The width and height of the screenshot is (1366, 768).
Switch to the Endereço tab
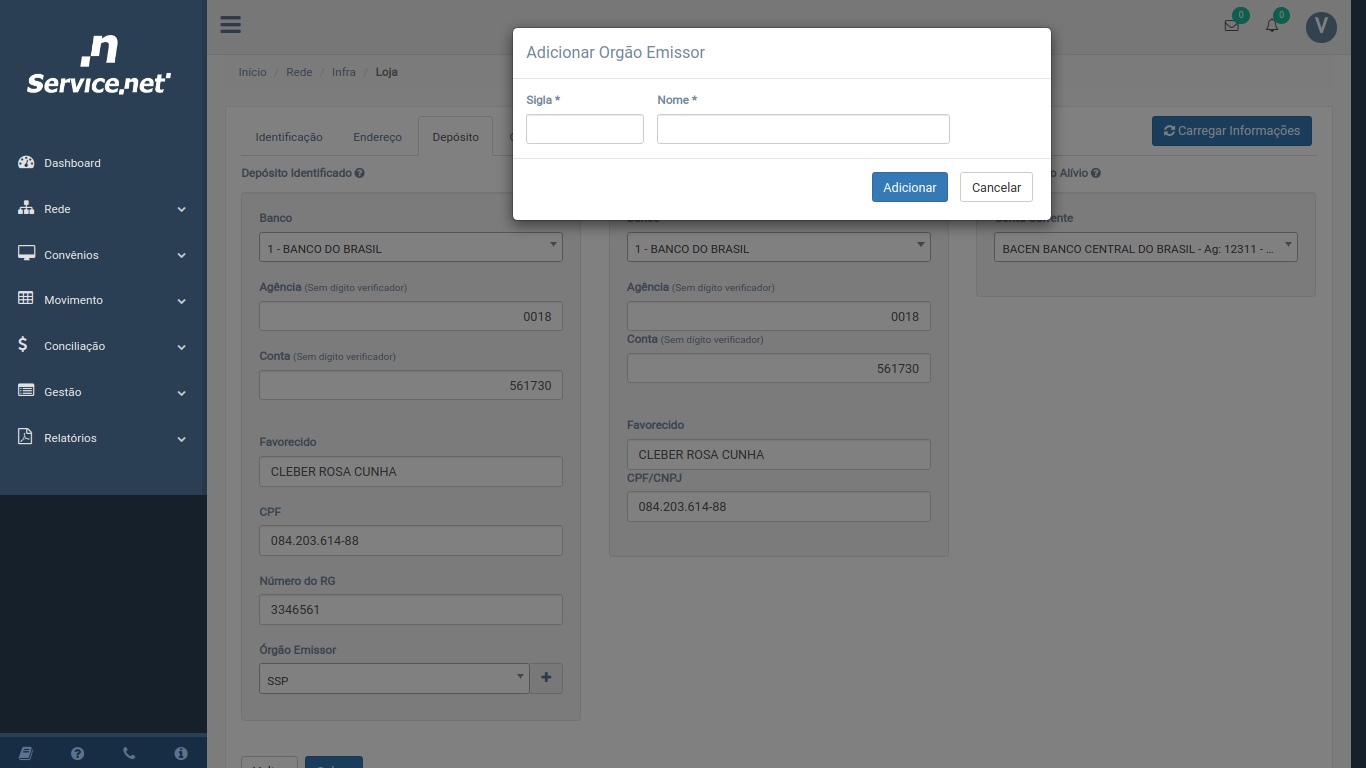(x=377, y=137)
